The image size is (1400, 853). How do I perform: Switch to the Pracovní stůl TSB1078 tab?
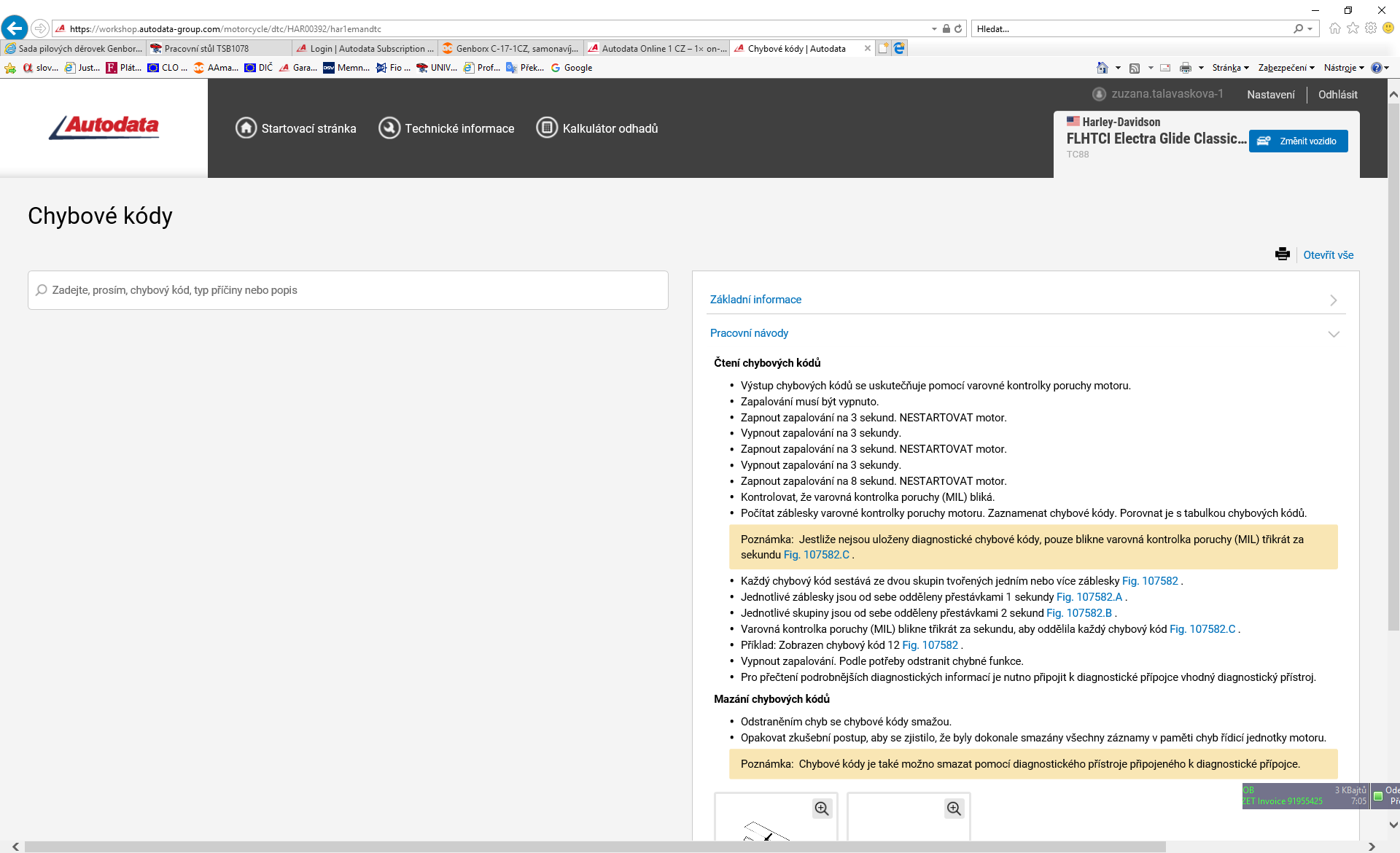coord(206,49)
